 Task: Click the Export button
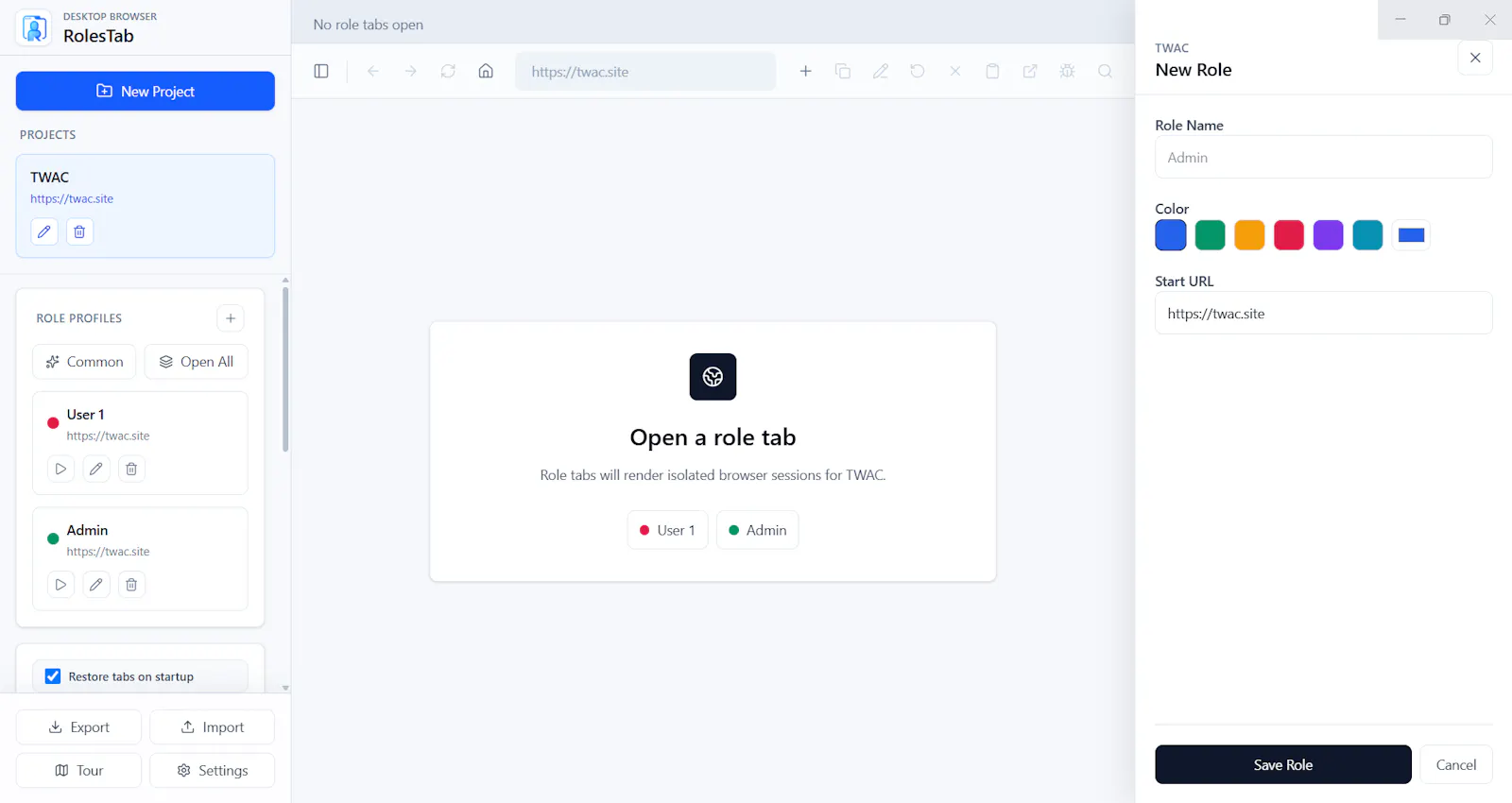pos(78,727)
